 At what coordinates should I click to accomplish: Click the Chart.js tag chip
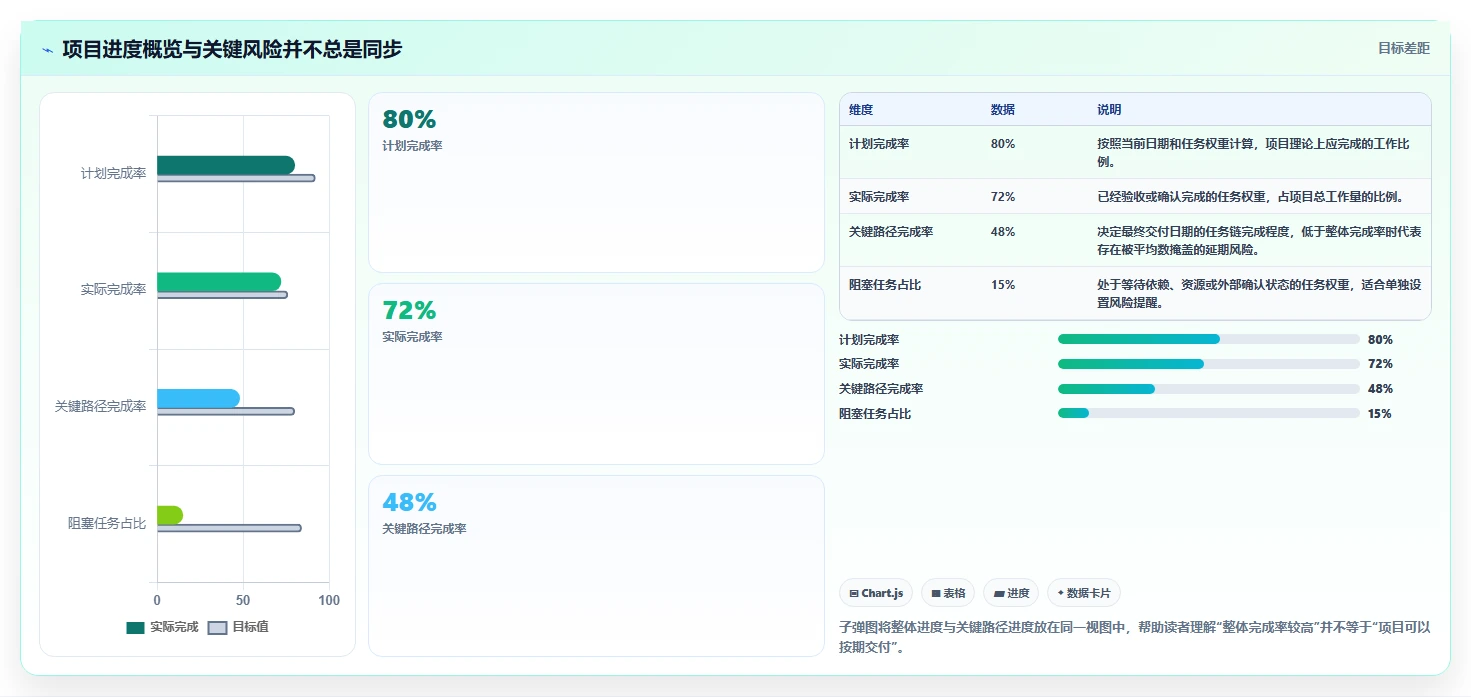(875, 593)
